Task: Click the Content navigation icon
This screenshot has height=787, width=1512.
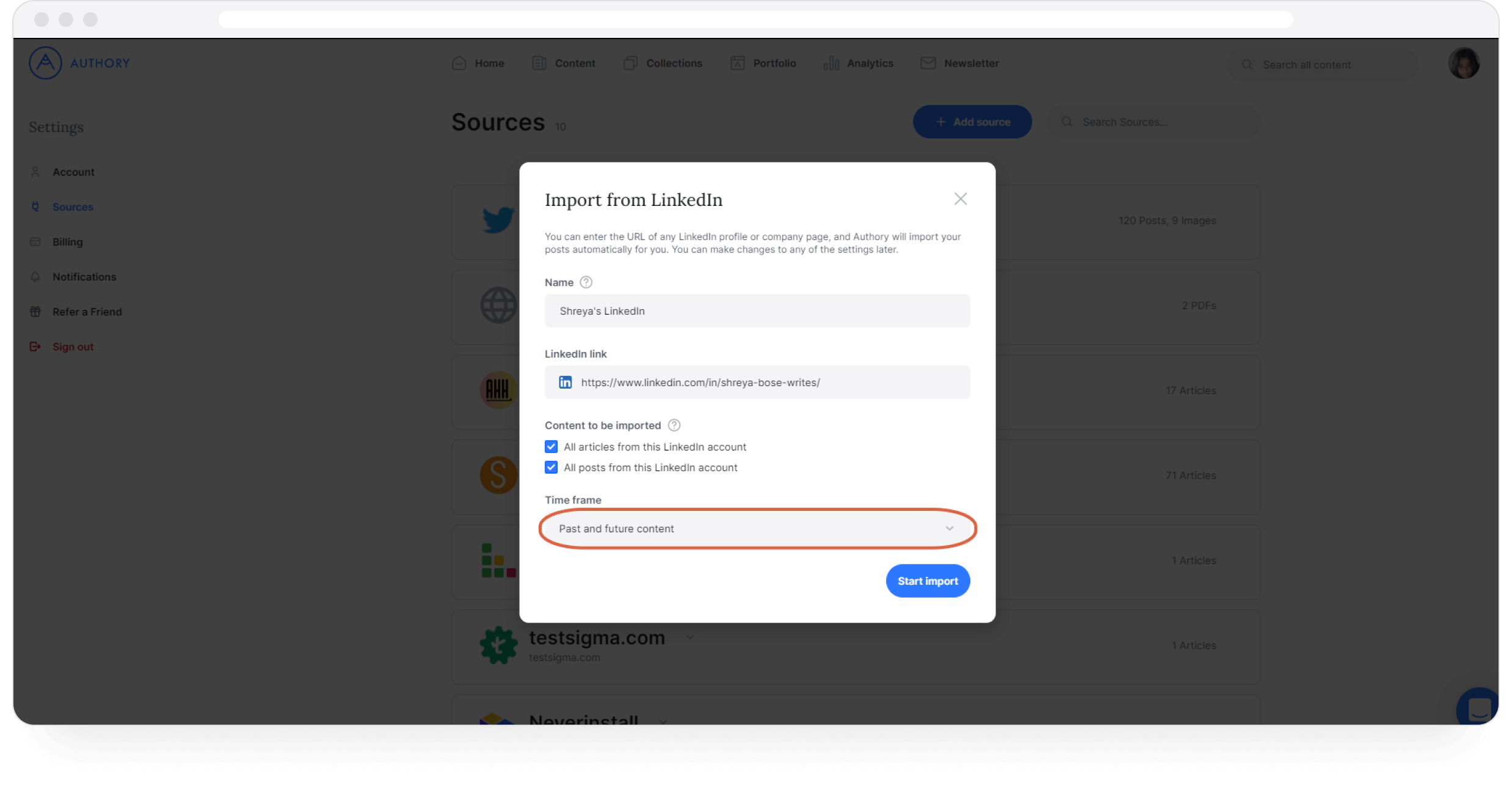Action: tap(539, 63)
